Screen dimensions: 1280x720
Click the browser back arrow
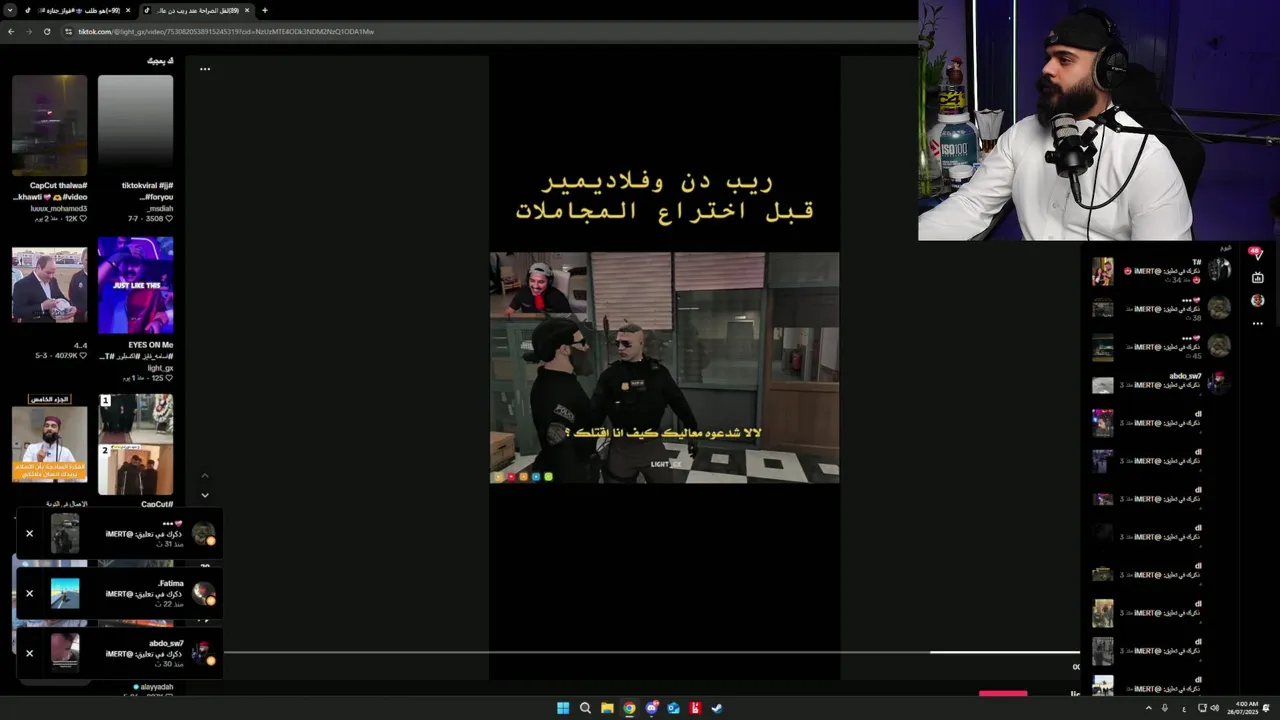pyautogui.click(x=10, y=31)
